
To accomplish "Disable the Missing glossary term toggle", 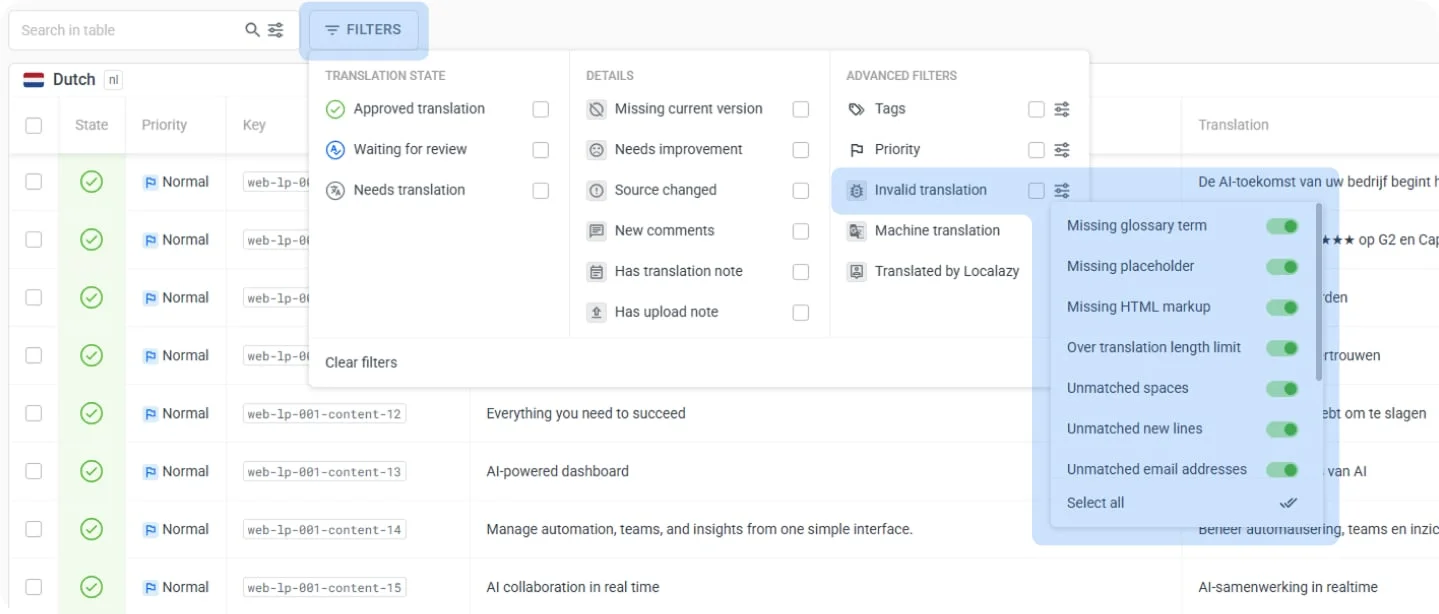I will click(x=1282, y=226).
